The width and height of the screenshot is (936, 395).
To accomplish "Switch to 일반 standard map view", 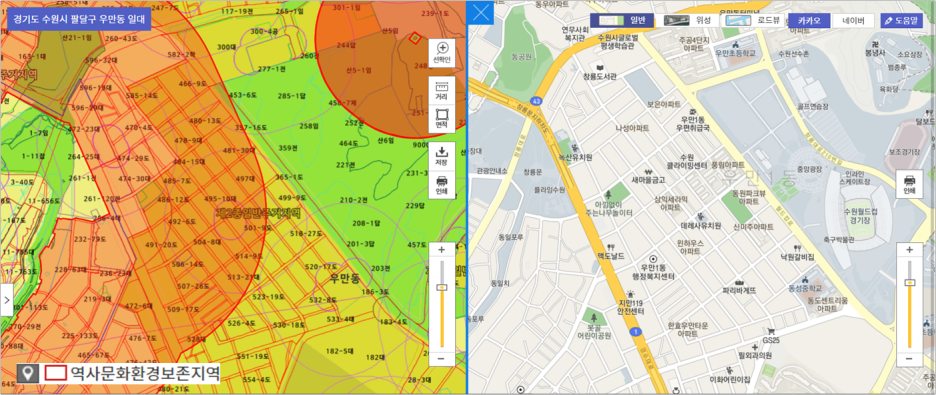I will click(x=622, y=20).
